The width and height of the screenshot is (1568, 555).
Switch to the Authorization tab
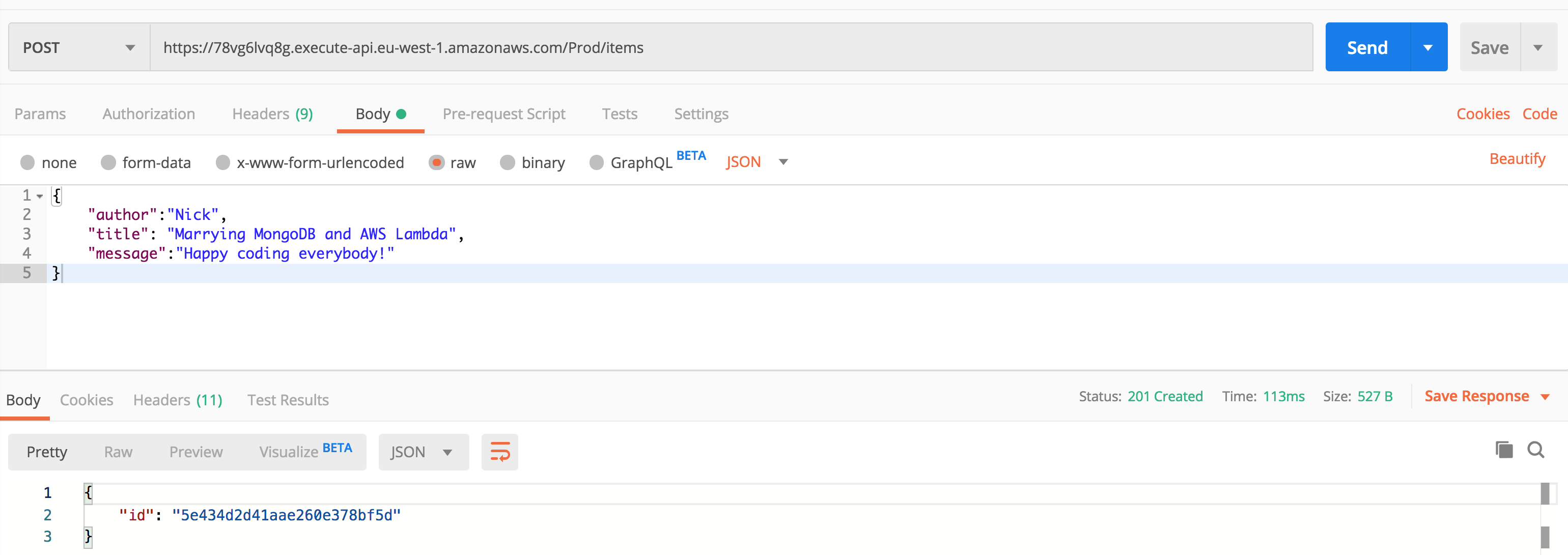[149, 114]
